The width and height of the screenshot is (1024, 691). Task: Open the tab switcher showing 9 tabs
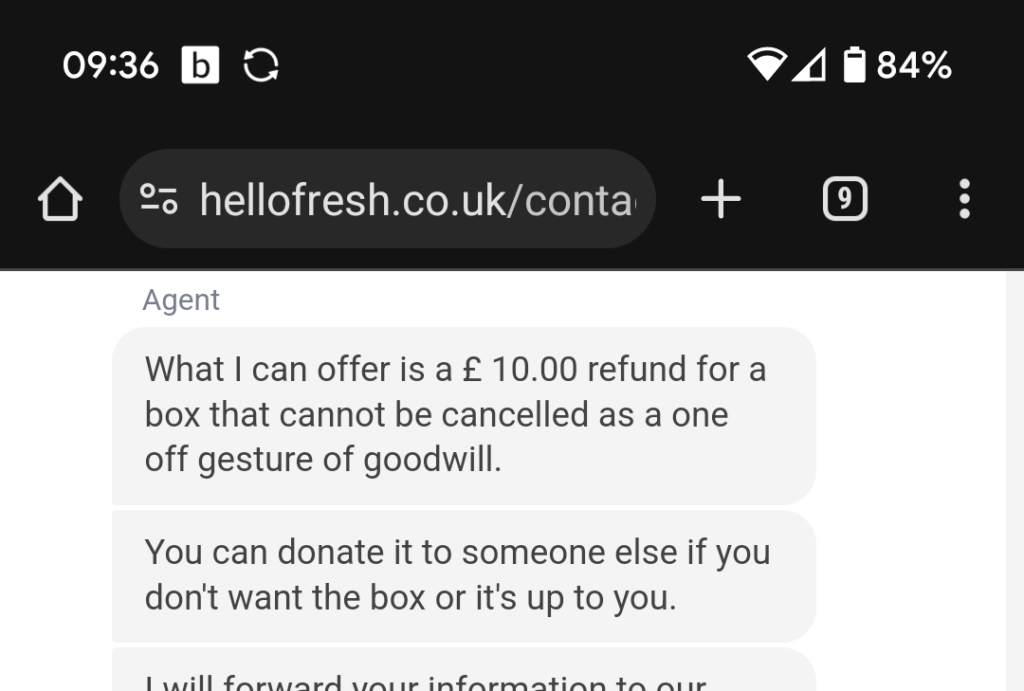(x=844, y=199)
